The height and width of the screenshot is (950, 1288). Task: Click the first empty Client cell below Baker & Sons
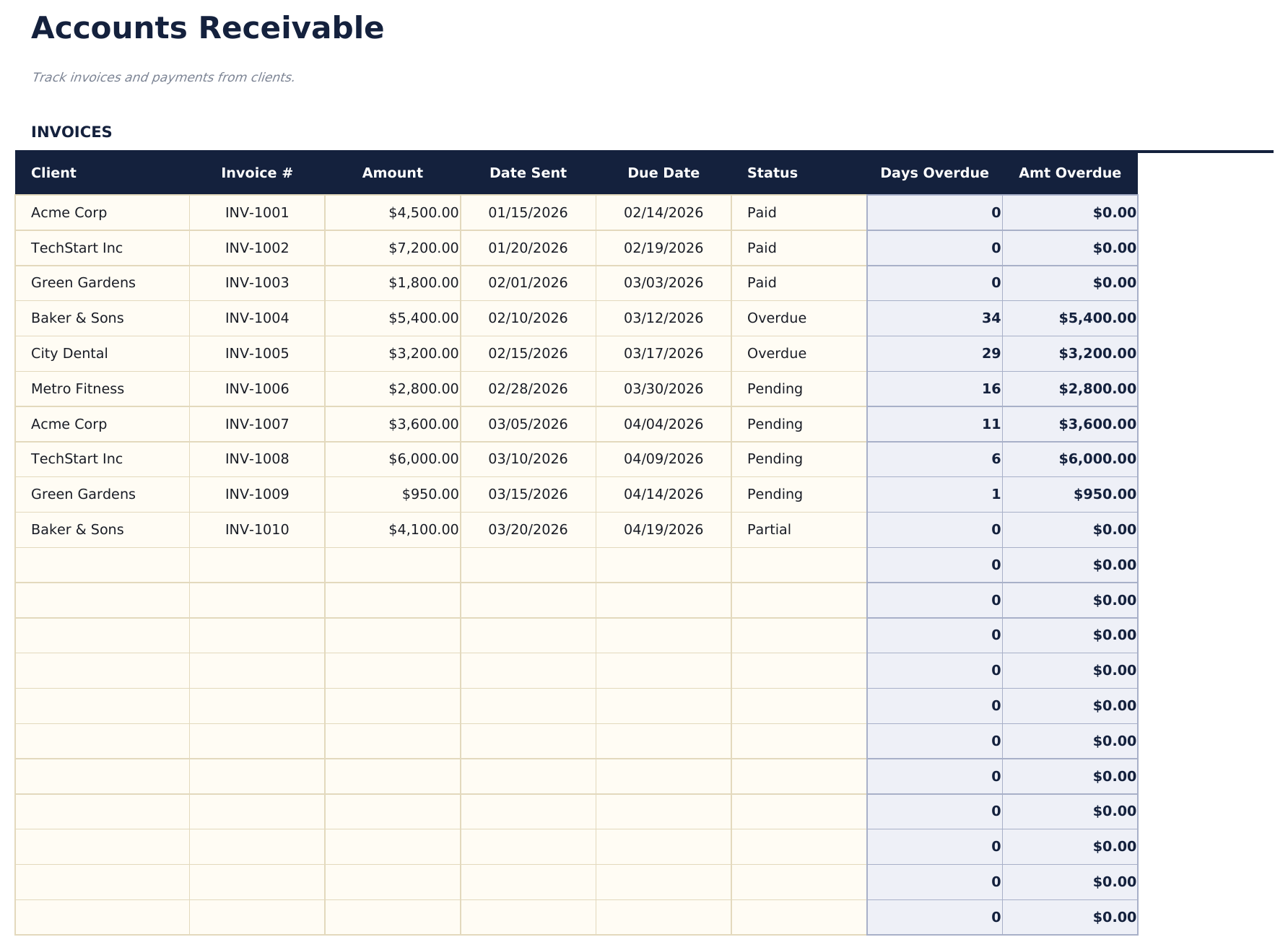[x=101, y=565]
